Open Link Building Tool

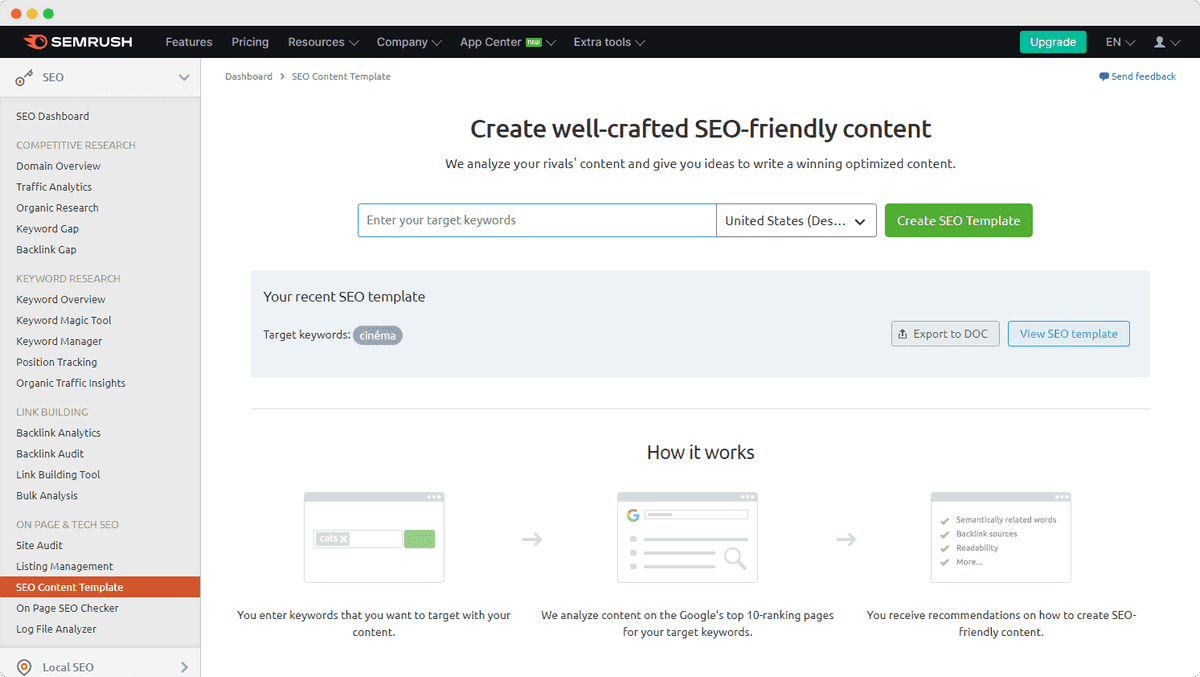click(x=58, y=475)
